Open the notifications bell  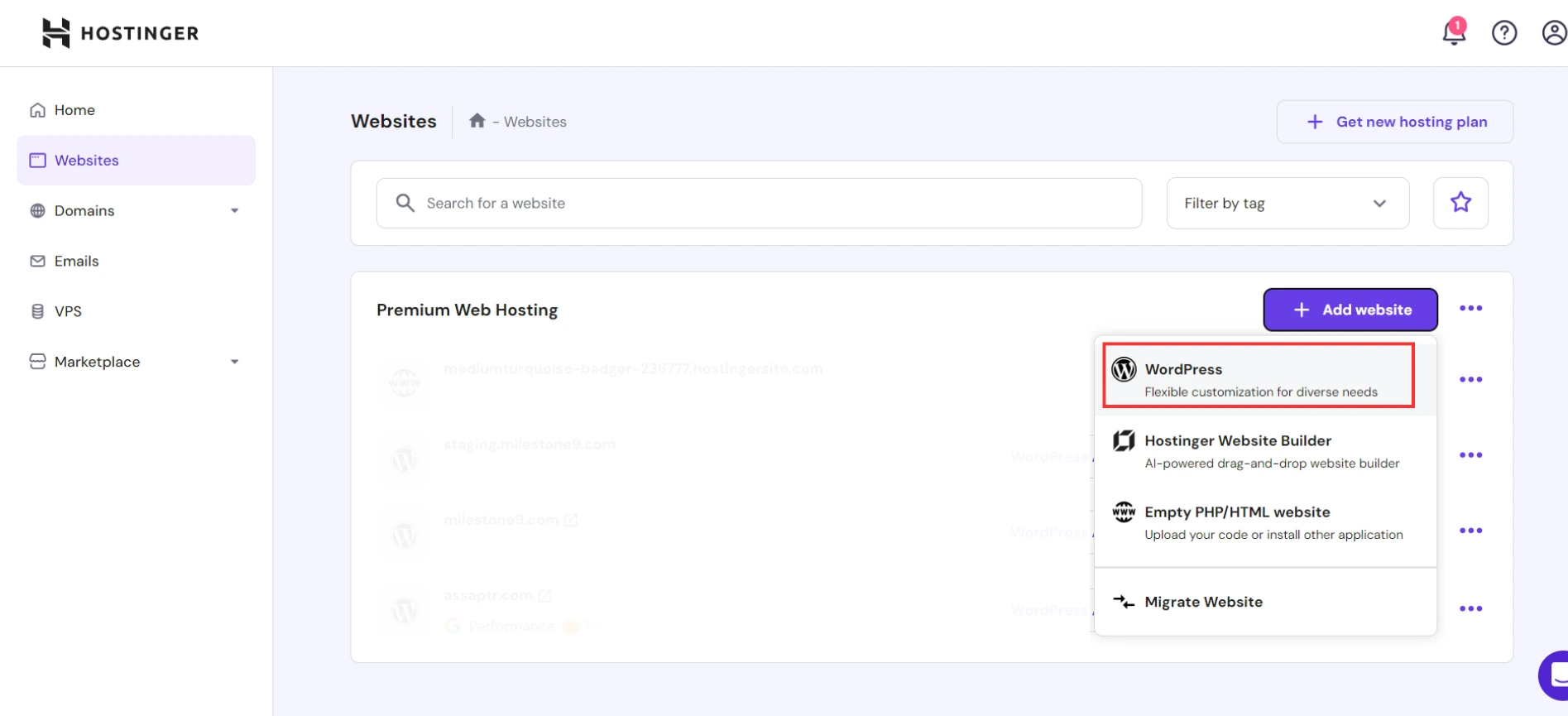click(x=1454, y=32)
